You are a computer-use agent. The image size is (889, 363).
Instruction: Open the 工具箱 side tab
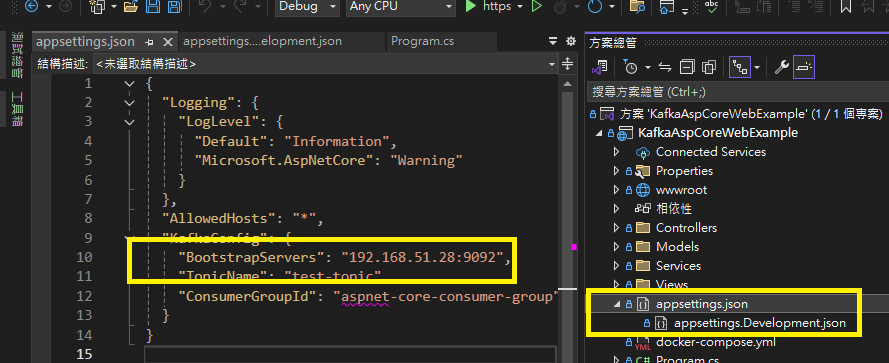pos(17,109)
